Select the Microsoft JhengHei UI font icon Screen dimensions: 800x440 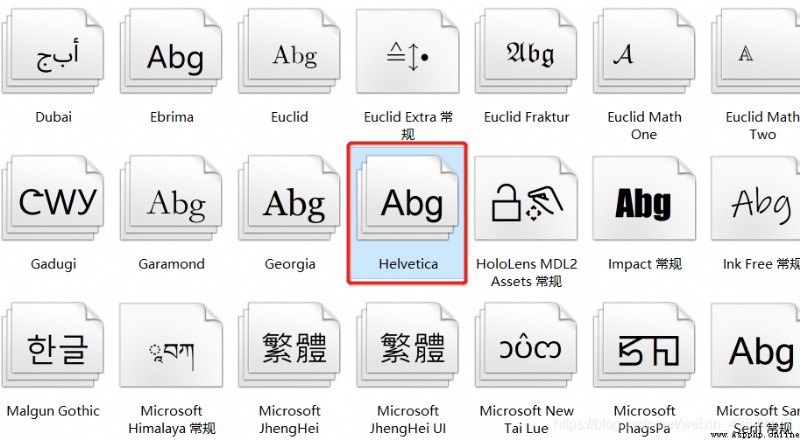click(x=408, y=346)
